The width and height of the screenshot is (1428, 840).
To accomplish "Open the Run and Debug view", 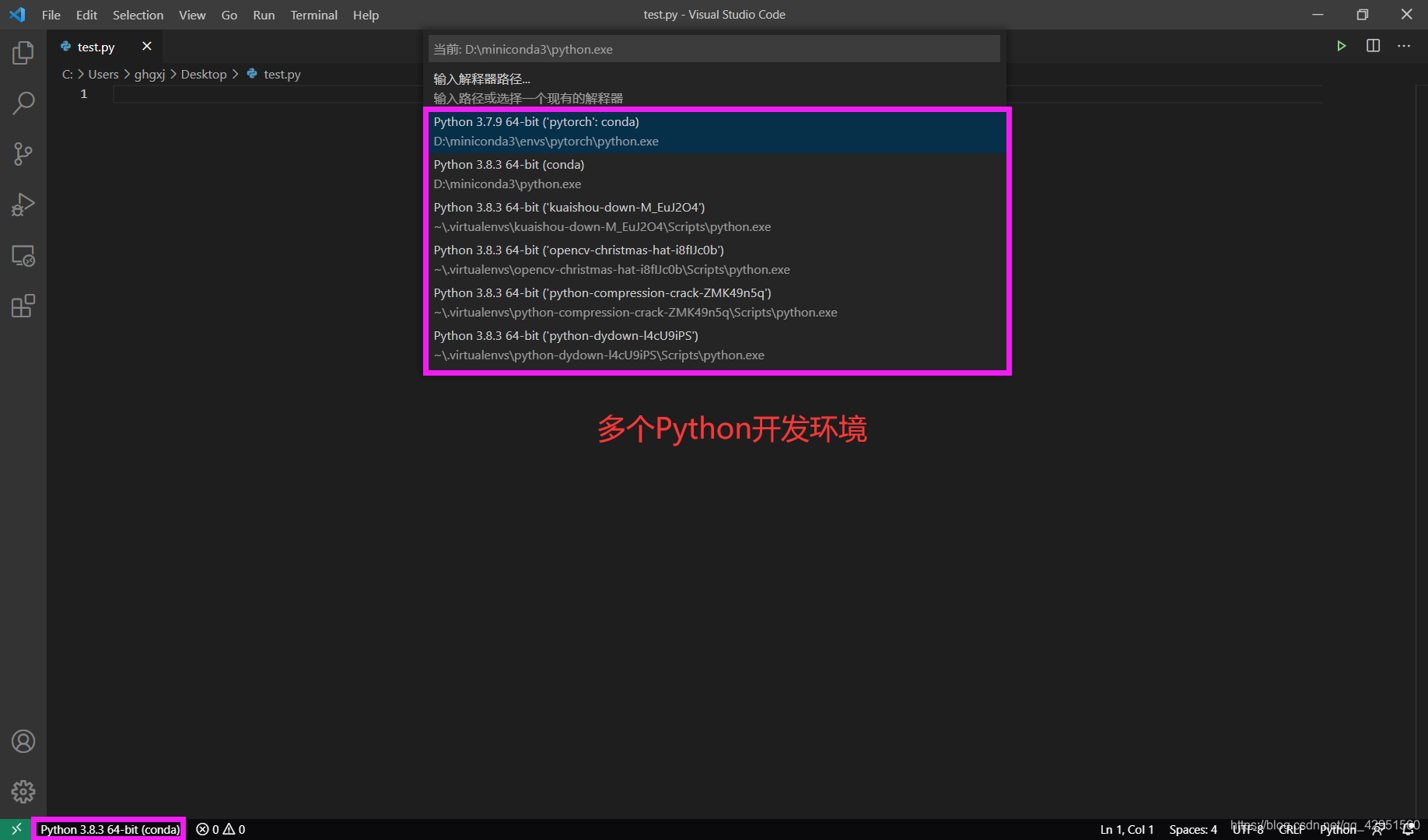I will click(23, 205).
